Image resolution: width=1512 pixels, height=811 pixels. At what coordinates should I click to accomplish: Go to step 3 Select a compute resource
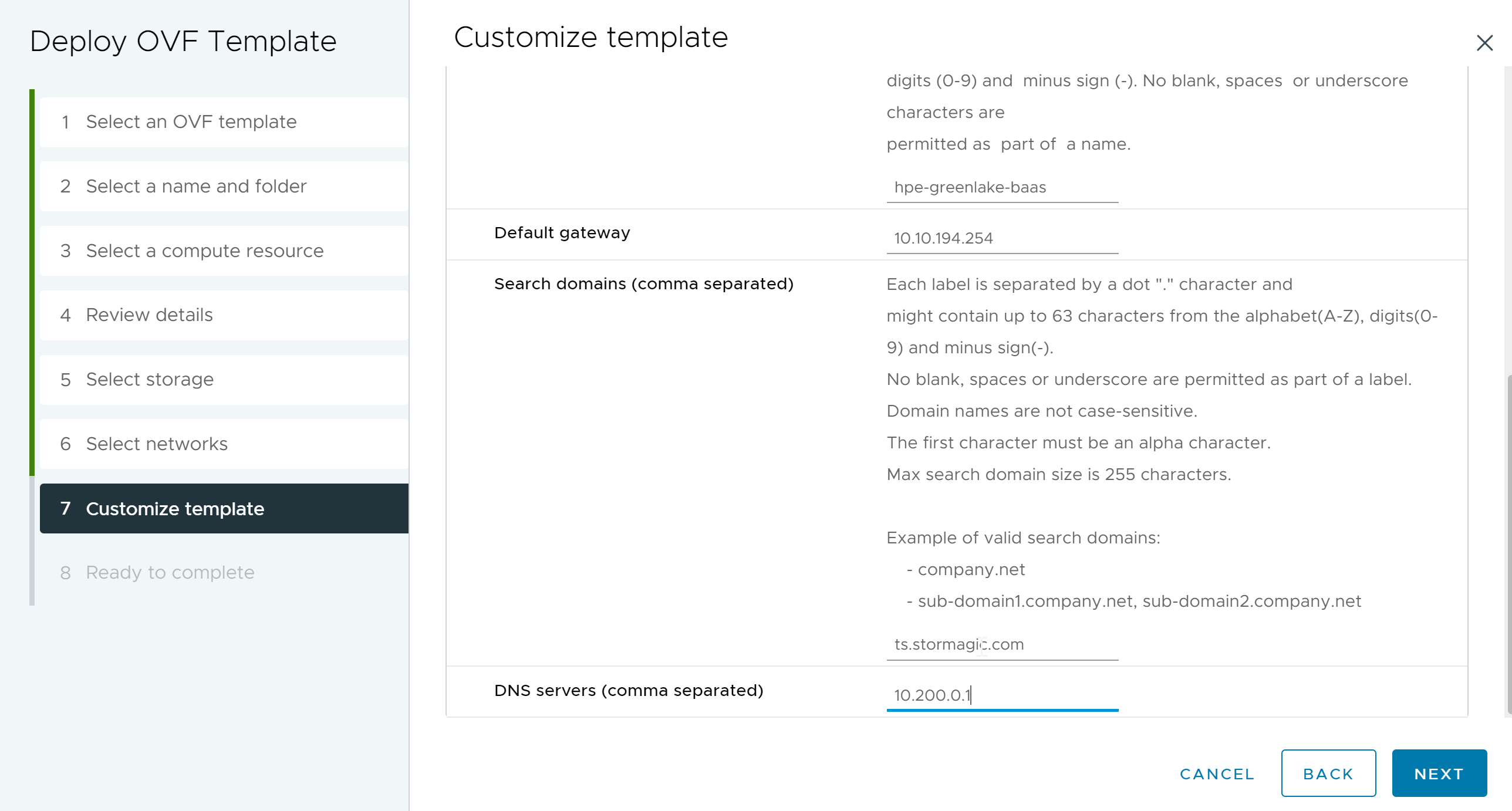coord(224,251)
